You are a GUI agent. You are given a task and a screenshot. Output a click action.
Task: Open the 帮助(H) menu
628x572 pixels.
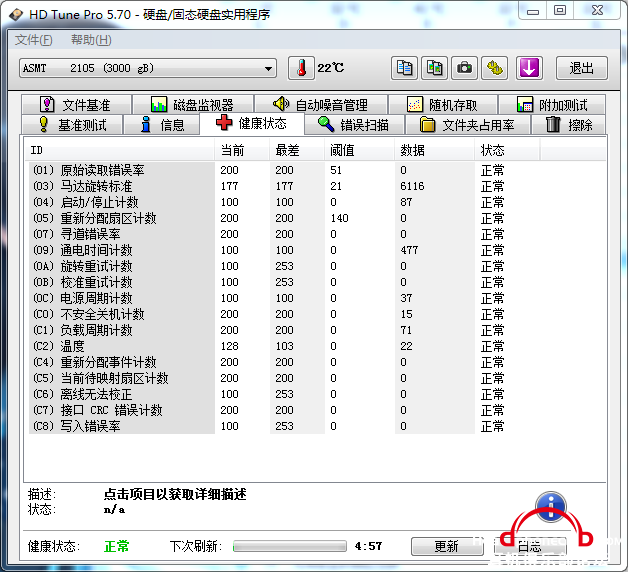tap(91, 40)
